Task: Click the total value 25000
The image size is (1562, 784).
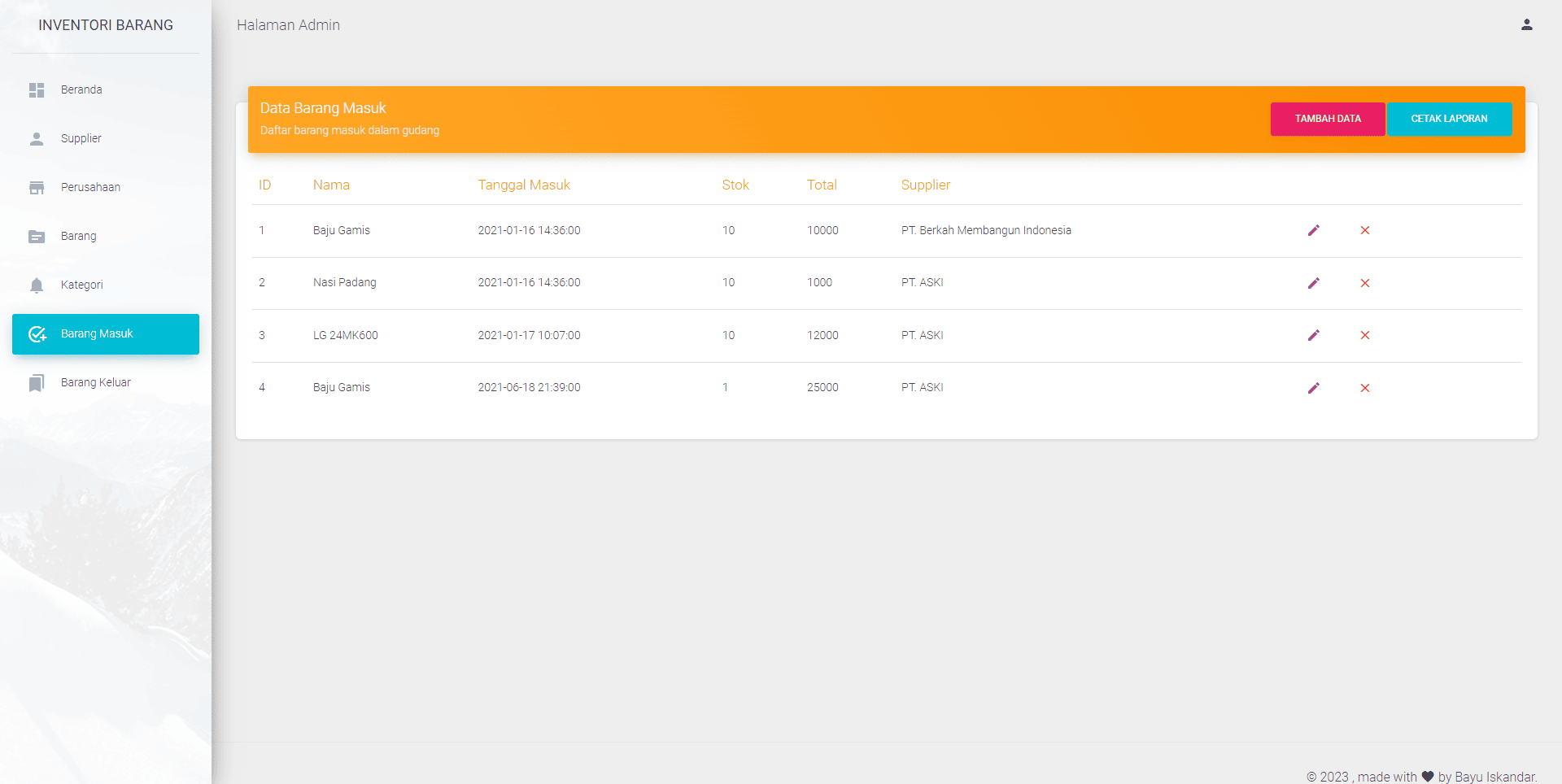Action: (x=822, y=387)
